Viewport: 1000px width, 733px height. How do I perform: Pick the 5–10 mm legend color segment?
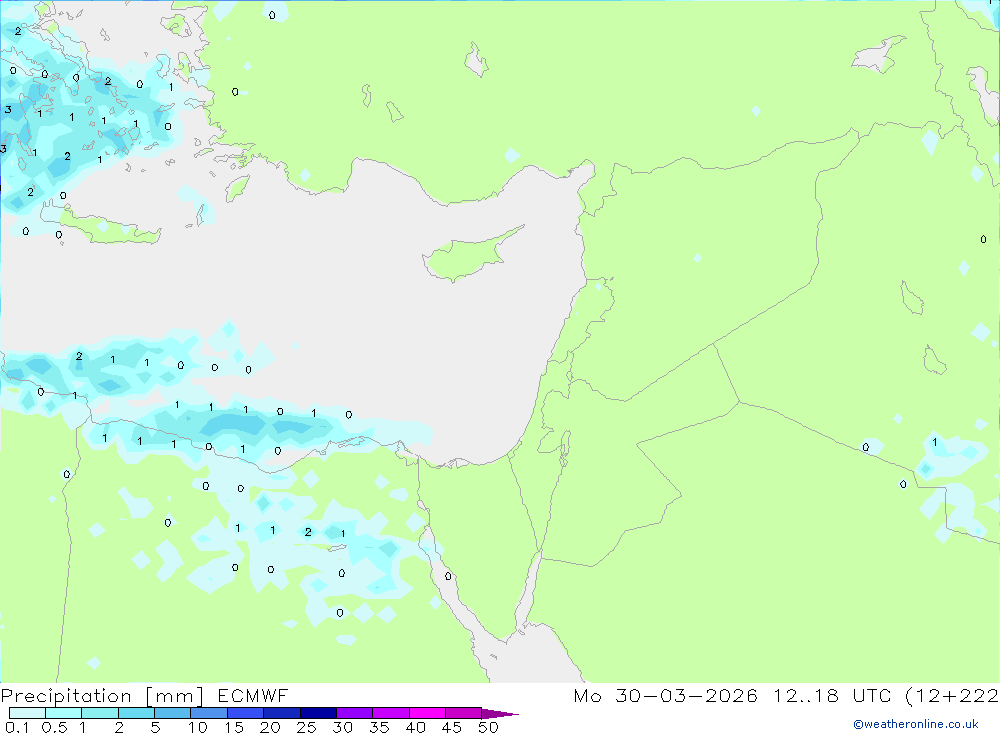click(172, 713)
